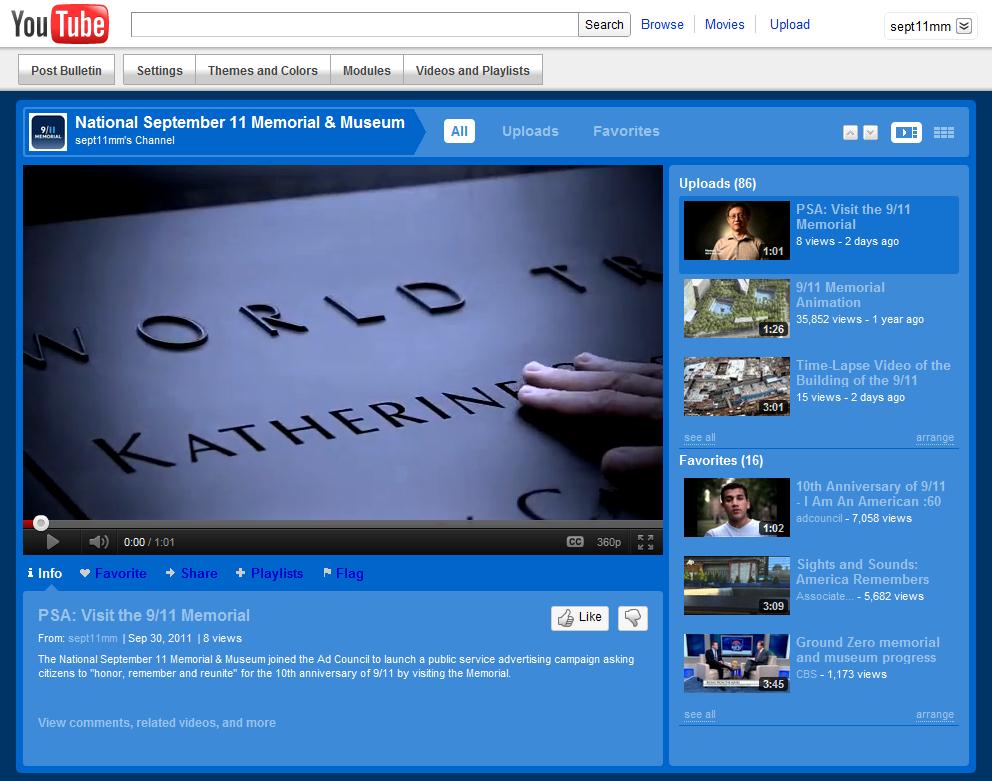This screenshot has height=781, width=992.
Task: Open the Favorites tab in channel header
Action: point(626,131)
